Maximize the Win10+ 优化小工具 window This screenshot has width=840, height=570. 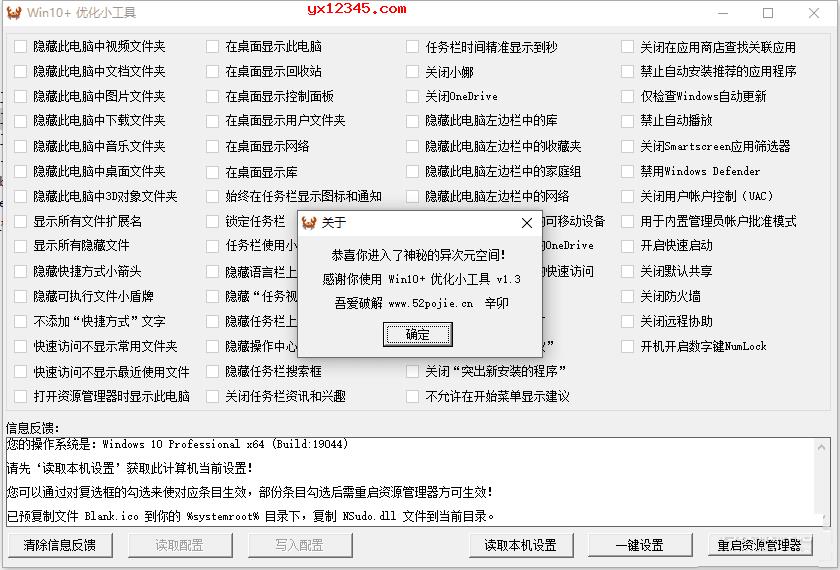(768, 13)
